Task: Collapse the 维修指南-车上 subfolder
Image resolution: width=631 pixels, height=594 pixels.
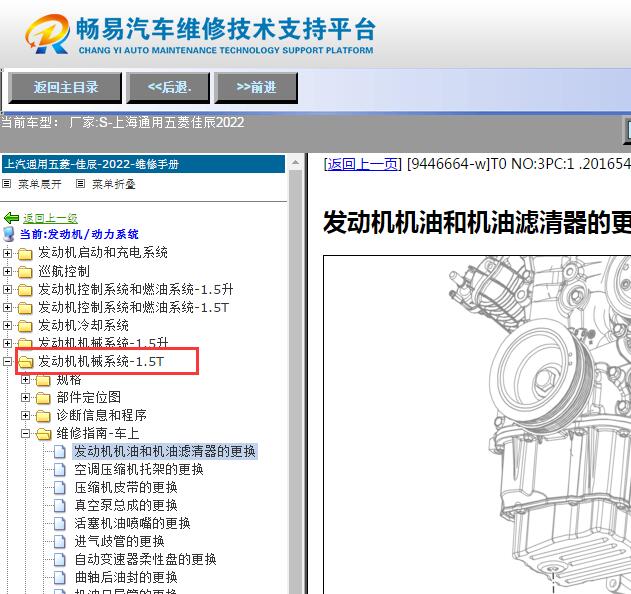Action: coord(25,433)
